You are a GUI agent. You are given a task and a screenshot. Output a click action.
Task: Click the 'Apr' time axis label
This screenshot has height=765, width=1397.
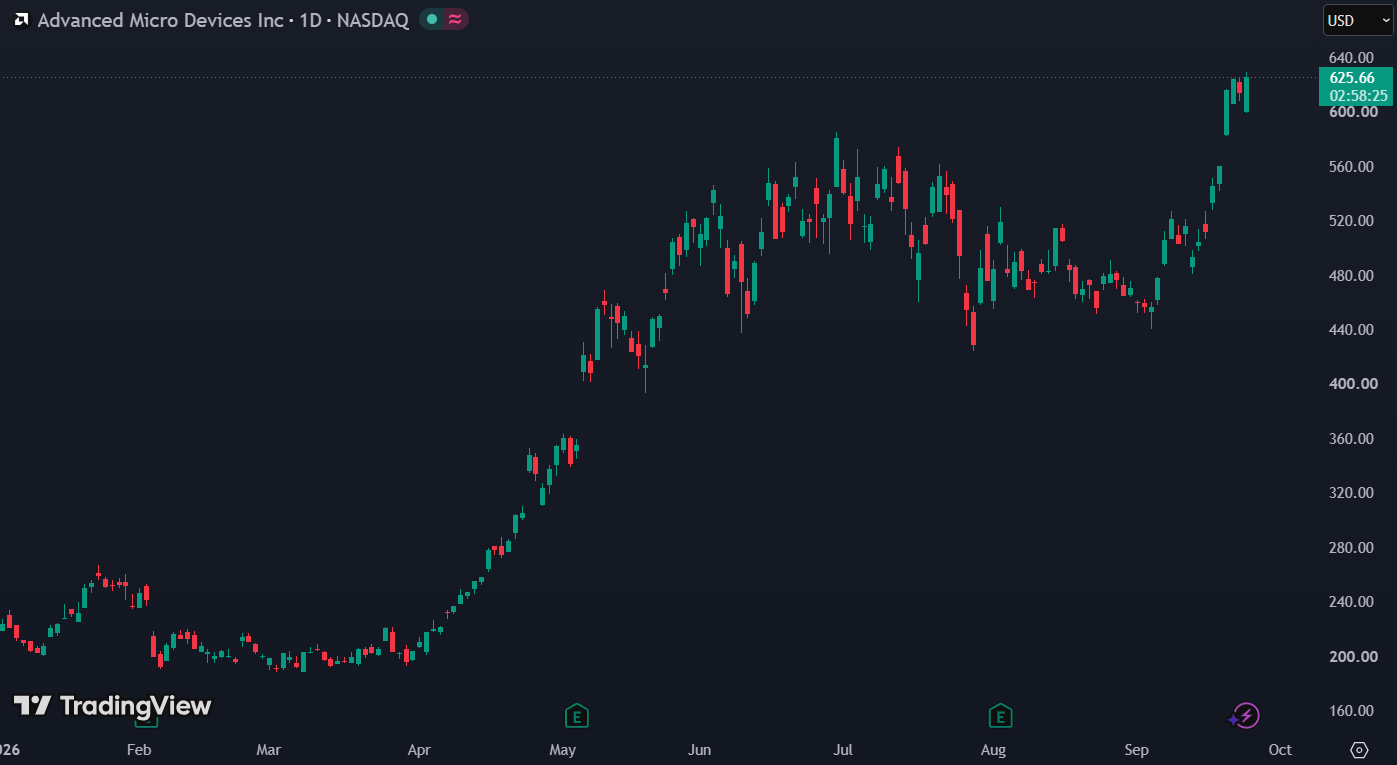coord(419,750)
